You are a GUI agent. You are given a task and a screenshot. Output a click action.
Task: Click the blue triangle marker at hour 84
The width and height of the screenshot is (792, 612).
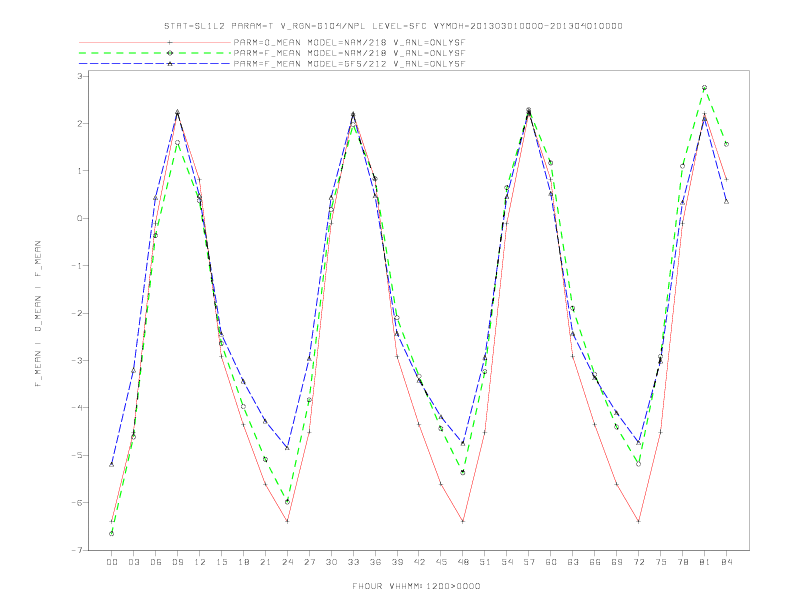coord(726,201)
